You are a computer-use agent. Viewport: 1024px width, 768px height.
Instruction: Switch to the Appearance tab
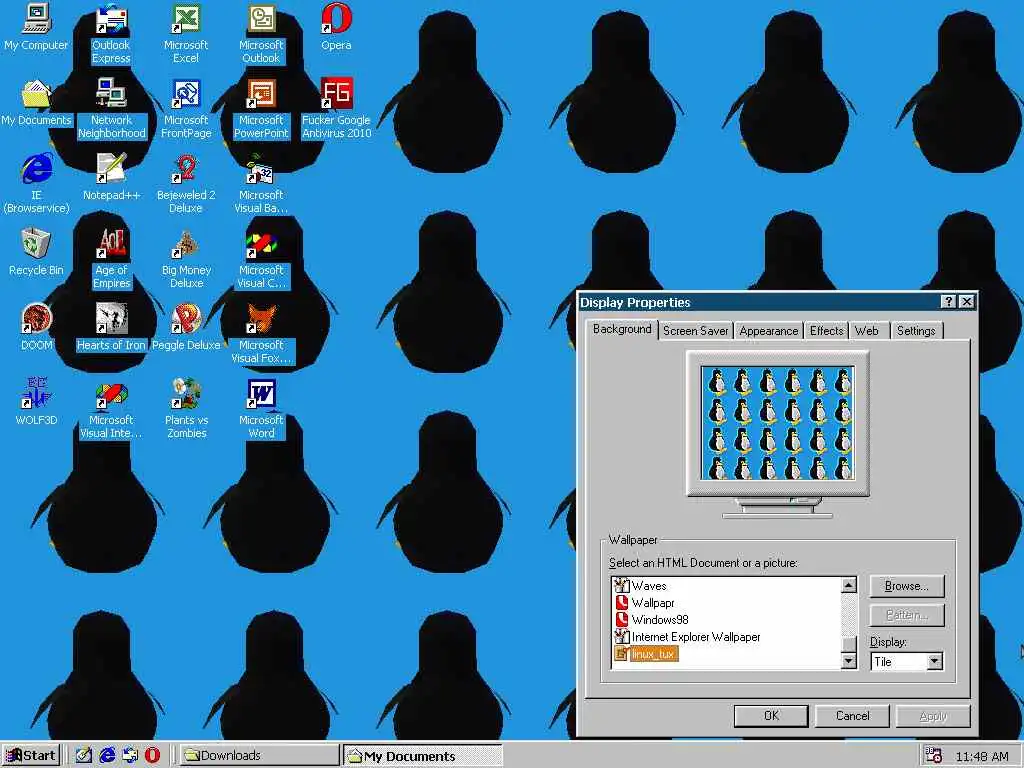(769, 331)
